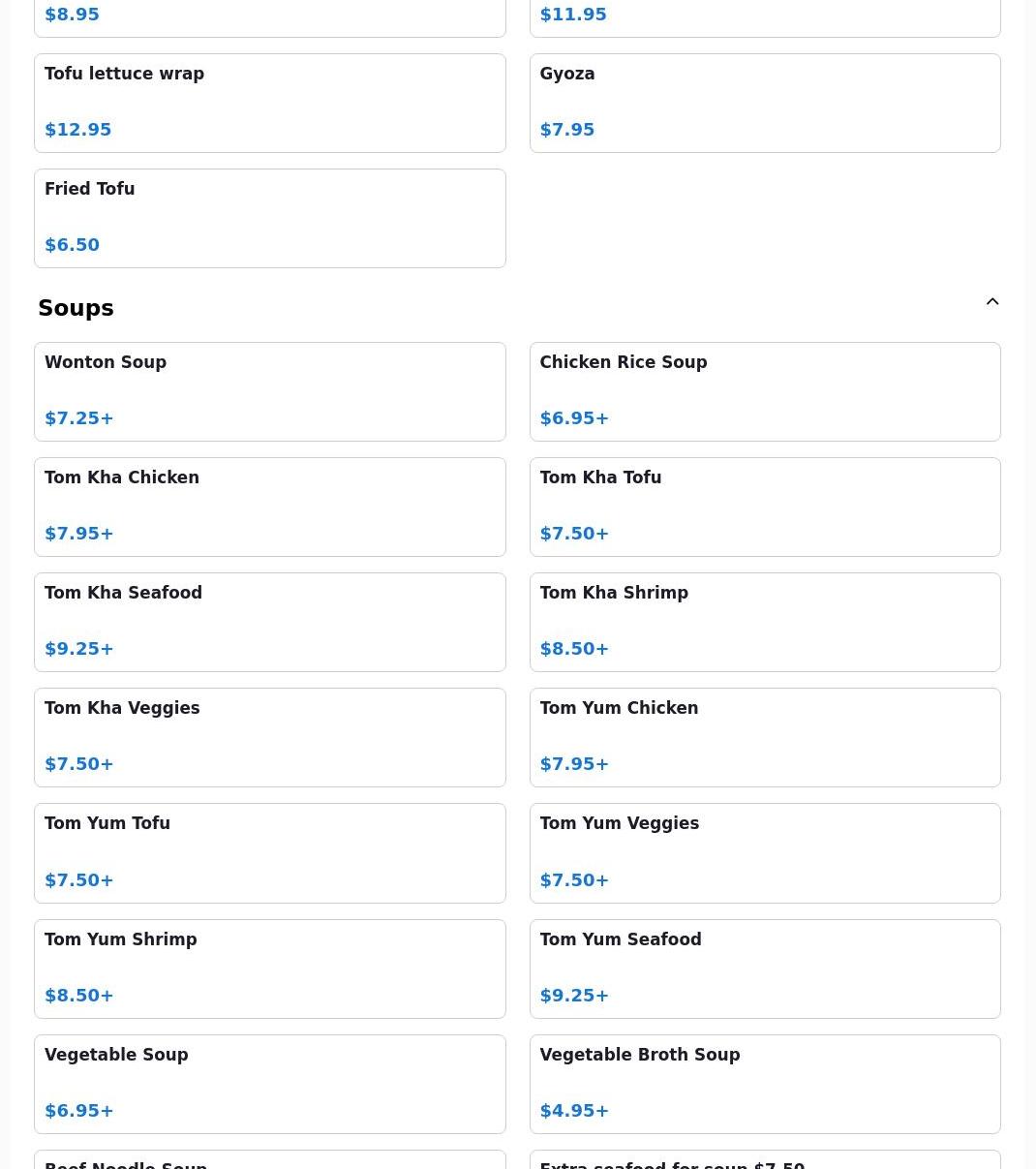Select Tom Yum Chicken soup
The width and height of the screenshot is (1036, 1169).
[764, 737]
